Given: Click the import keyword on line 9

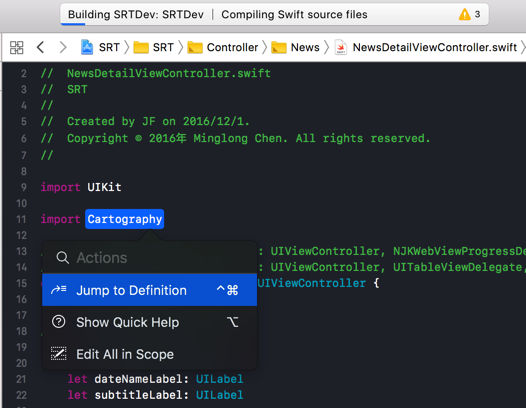Looking at the screenshot, I should (x=60, y=187).
